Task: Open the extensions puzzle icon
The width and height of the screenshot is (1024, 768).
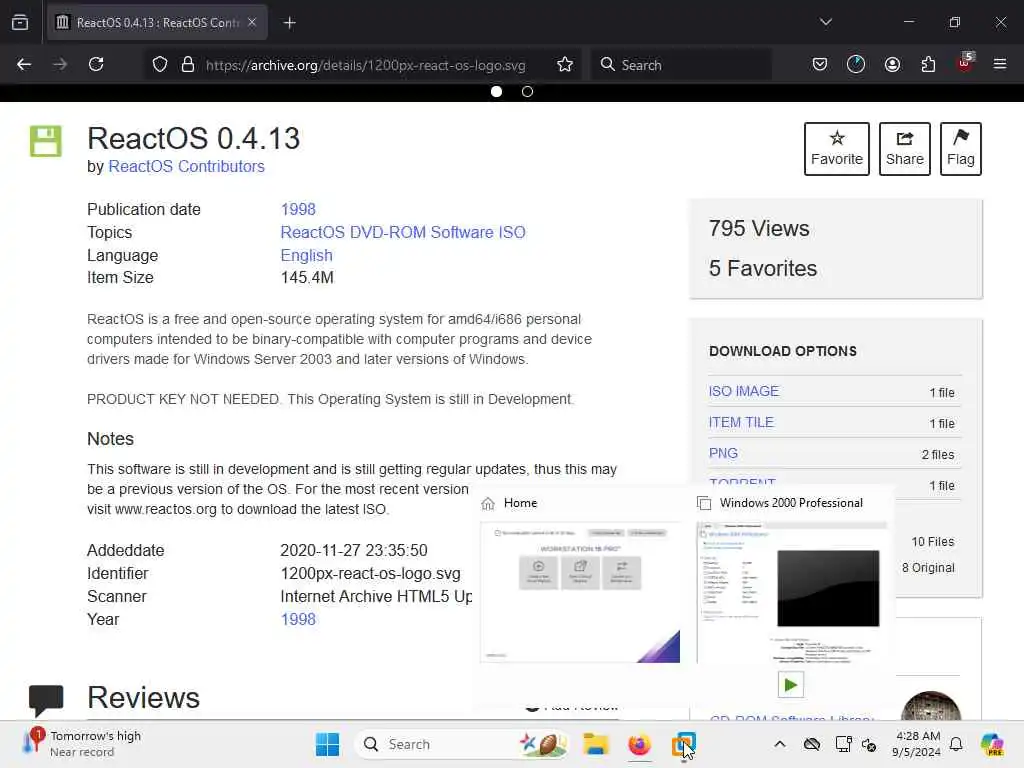Action: [x=928, y=64]
